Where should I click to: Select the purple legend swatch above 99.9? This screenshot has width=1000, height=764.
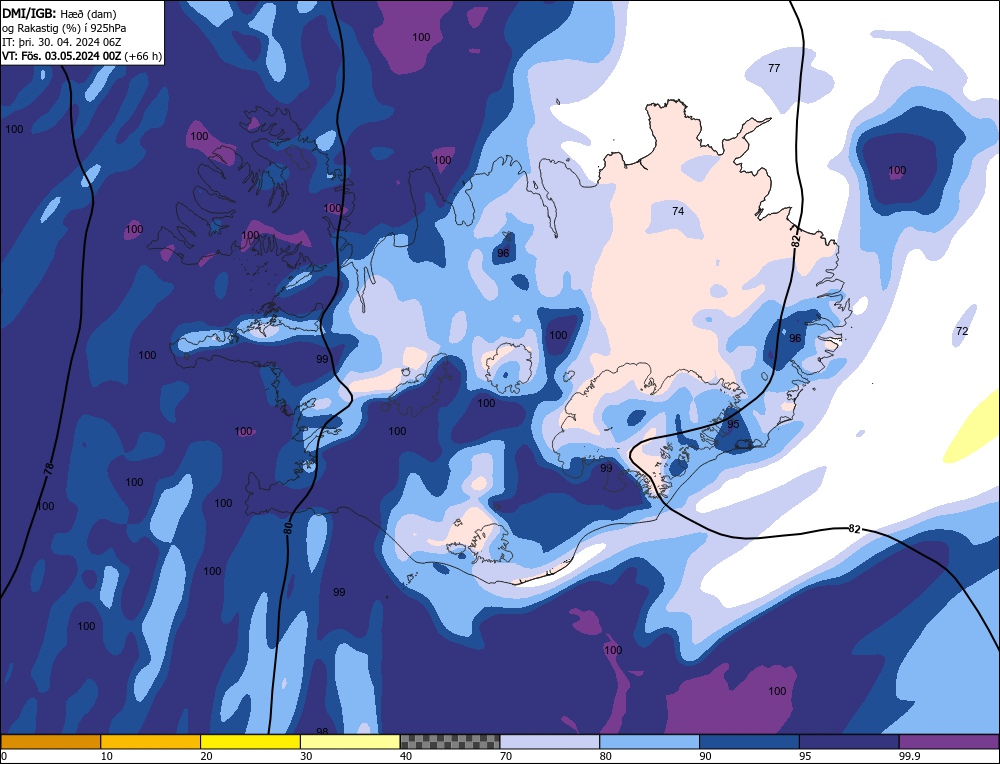[x=949, y=741]
